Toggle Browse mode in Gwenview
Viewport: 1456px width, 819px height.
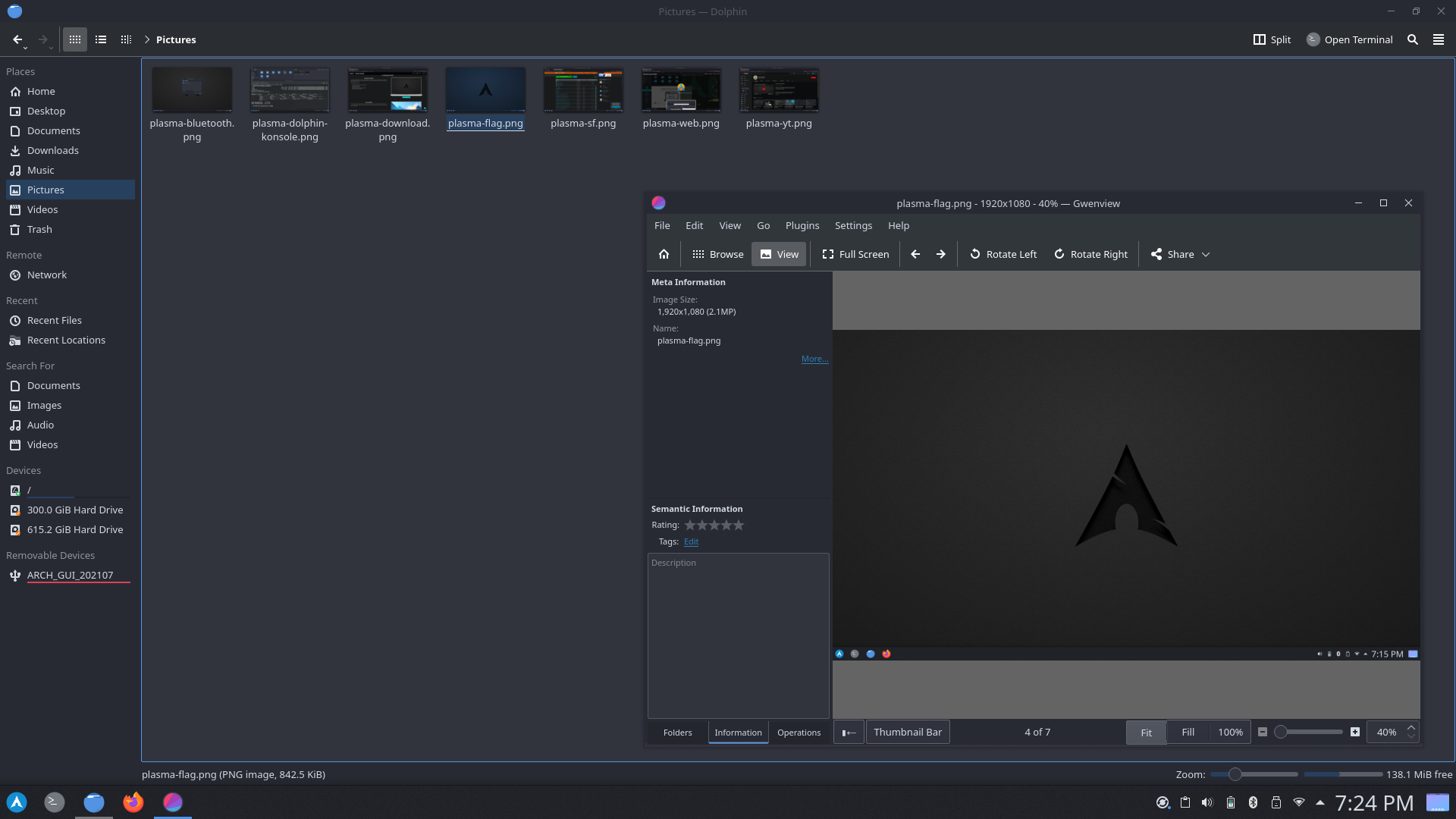point(717,254)
